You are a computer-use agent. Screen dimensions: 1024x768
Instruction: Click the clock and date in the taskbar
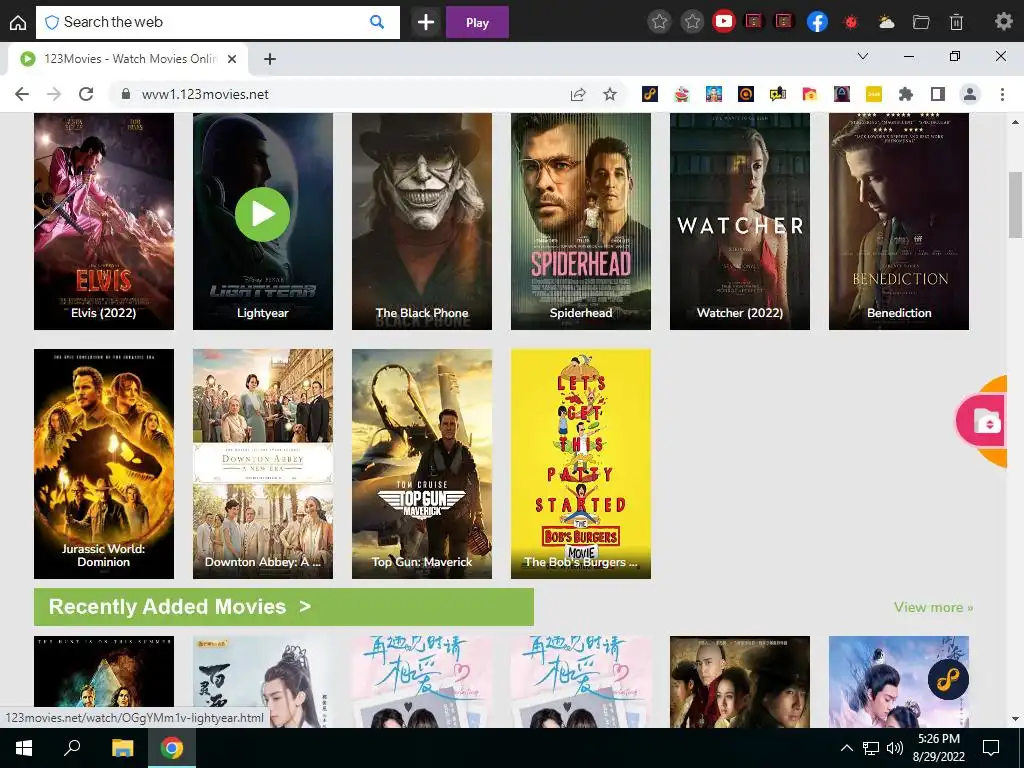939,748
